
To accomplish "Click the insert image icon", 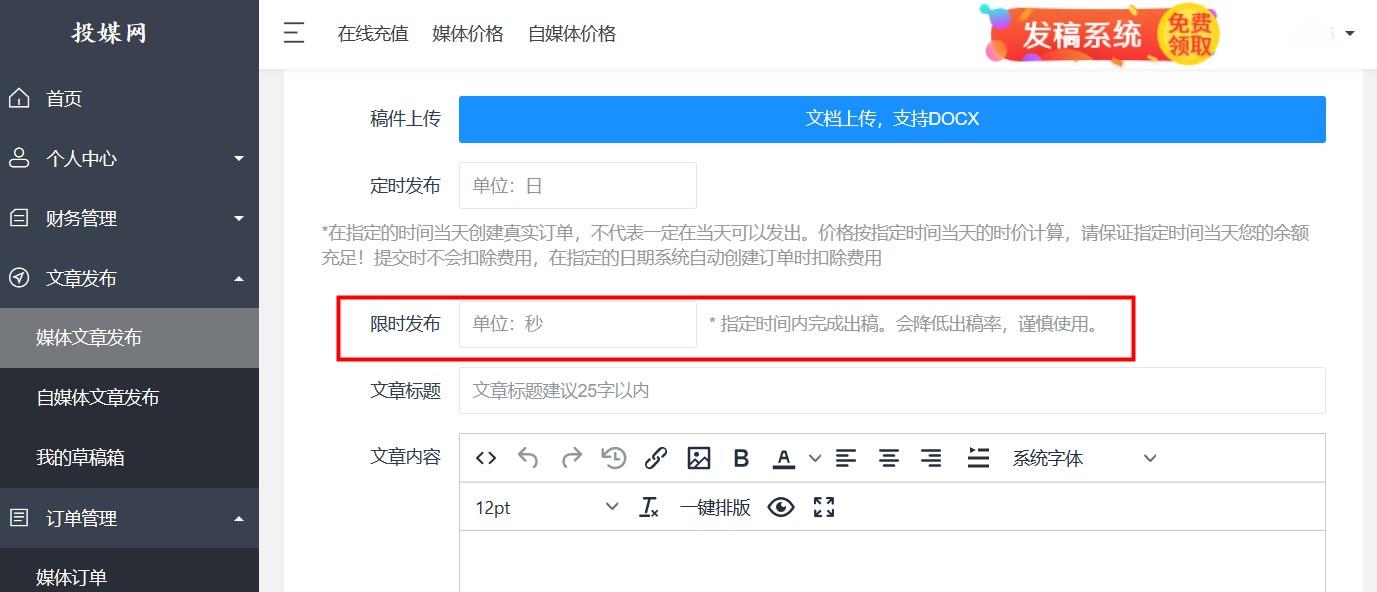I will point(698,458).
